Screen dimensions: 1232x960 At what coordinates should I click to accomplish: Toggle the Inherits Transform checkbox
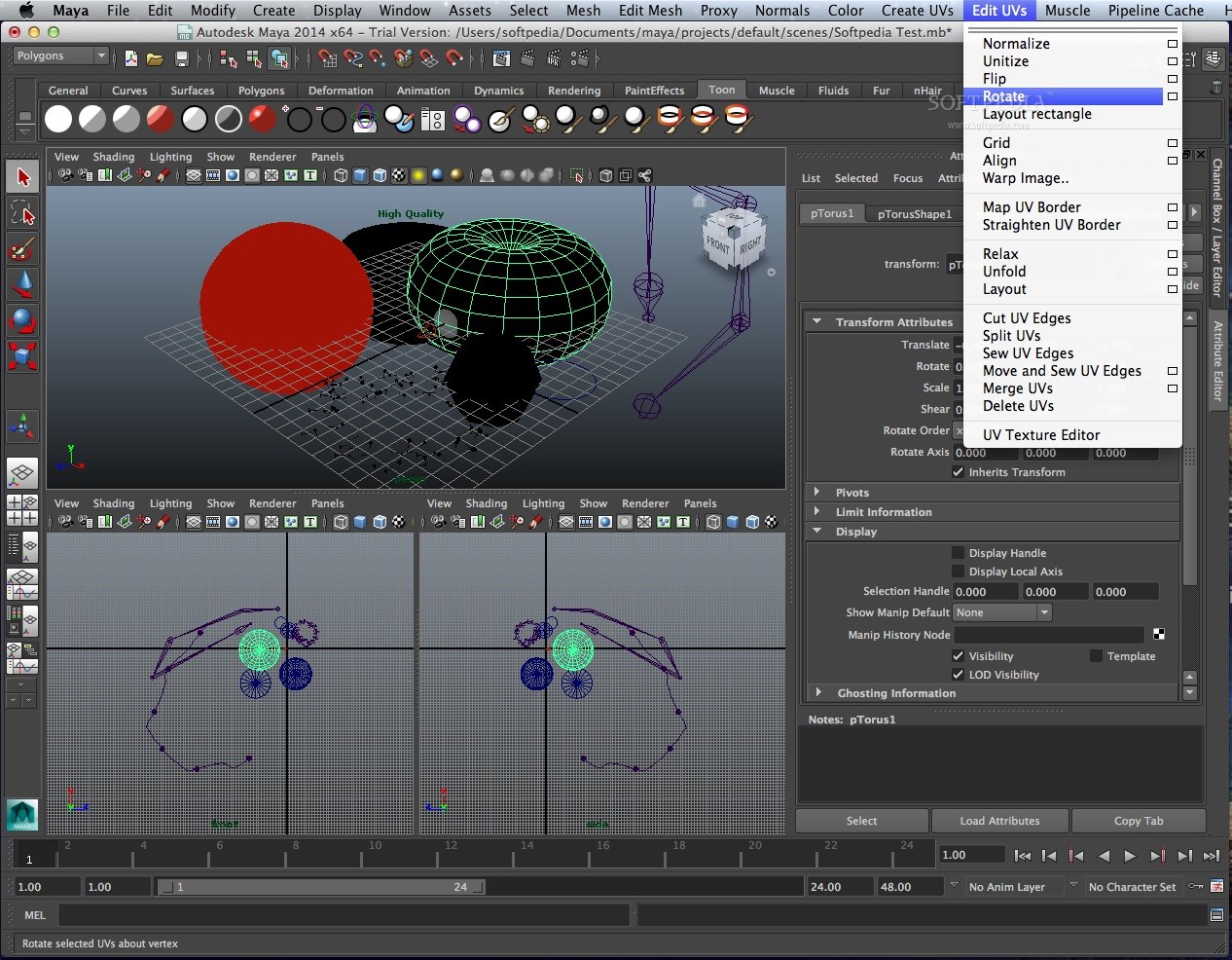[959, 472]
